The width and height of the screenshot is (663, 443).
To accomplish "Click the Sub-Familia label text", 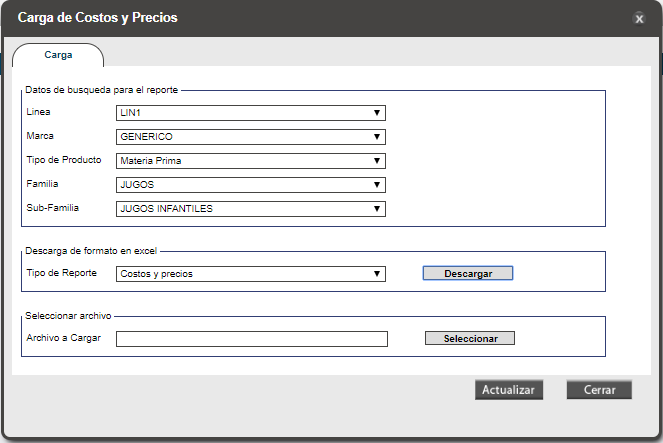I will coord(52,208).
